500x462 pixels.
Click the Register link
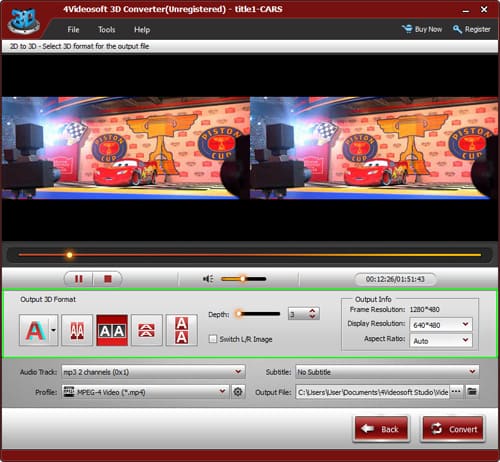[x=472, y=29]
